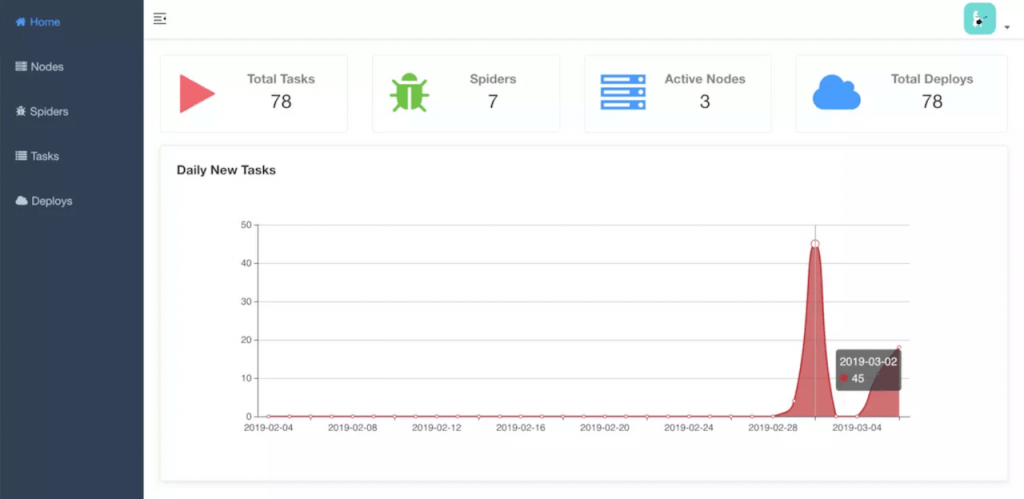Click the Total Deploys value 78
This screenshot has height=499, width=1024.
(932, 101)
